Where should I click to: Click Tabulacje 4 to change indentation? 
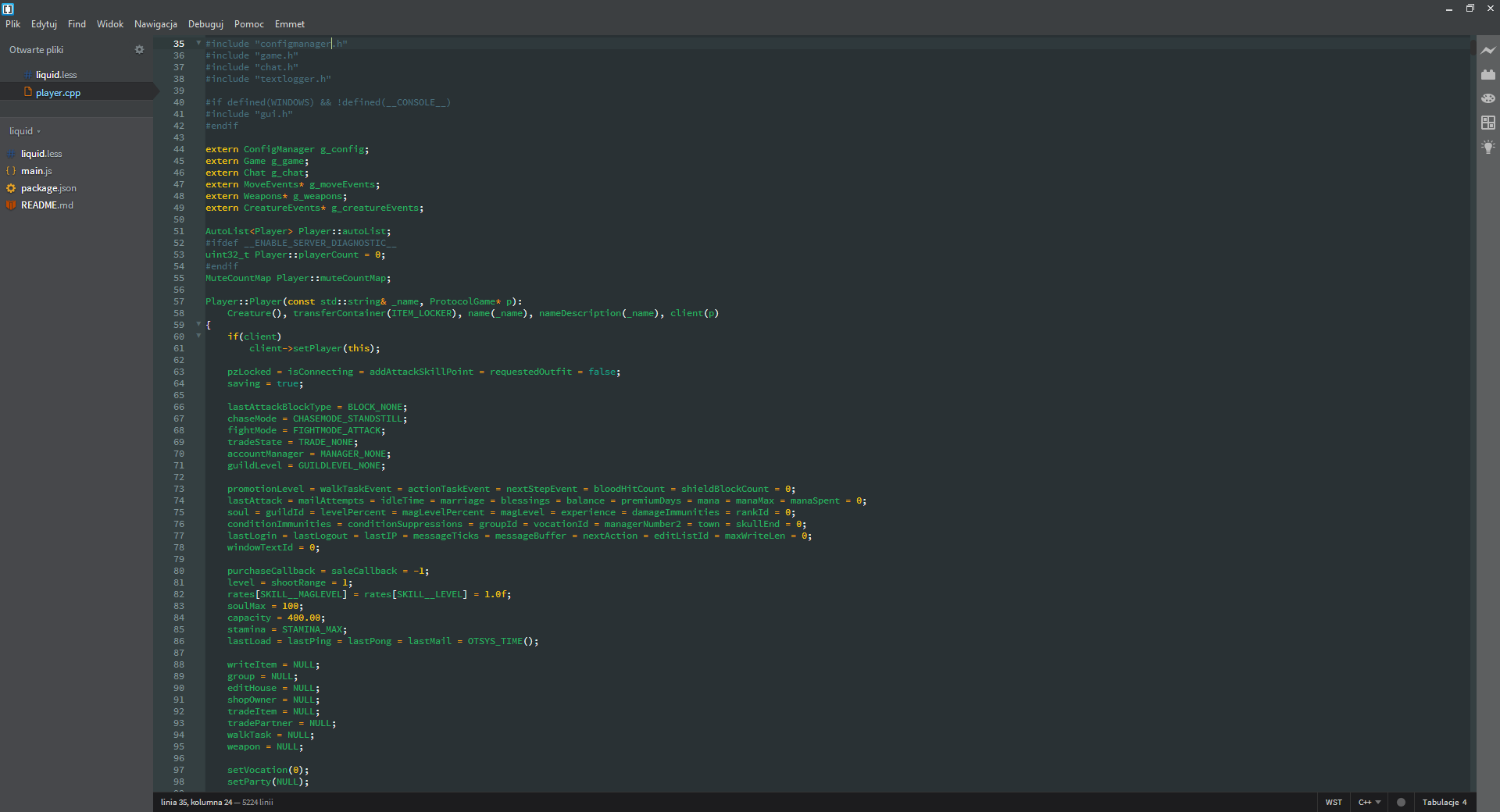(1446, 802)
